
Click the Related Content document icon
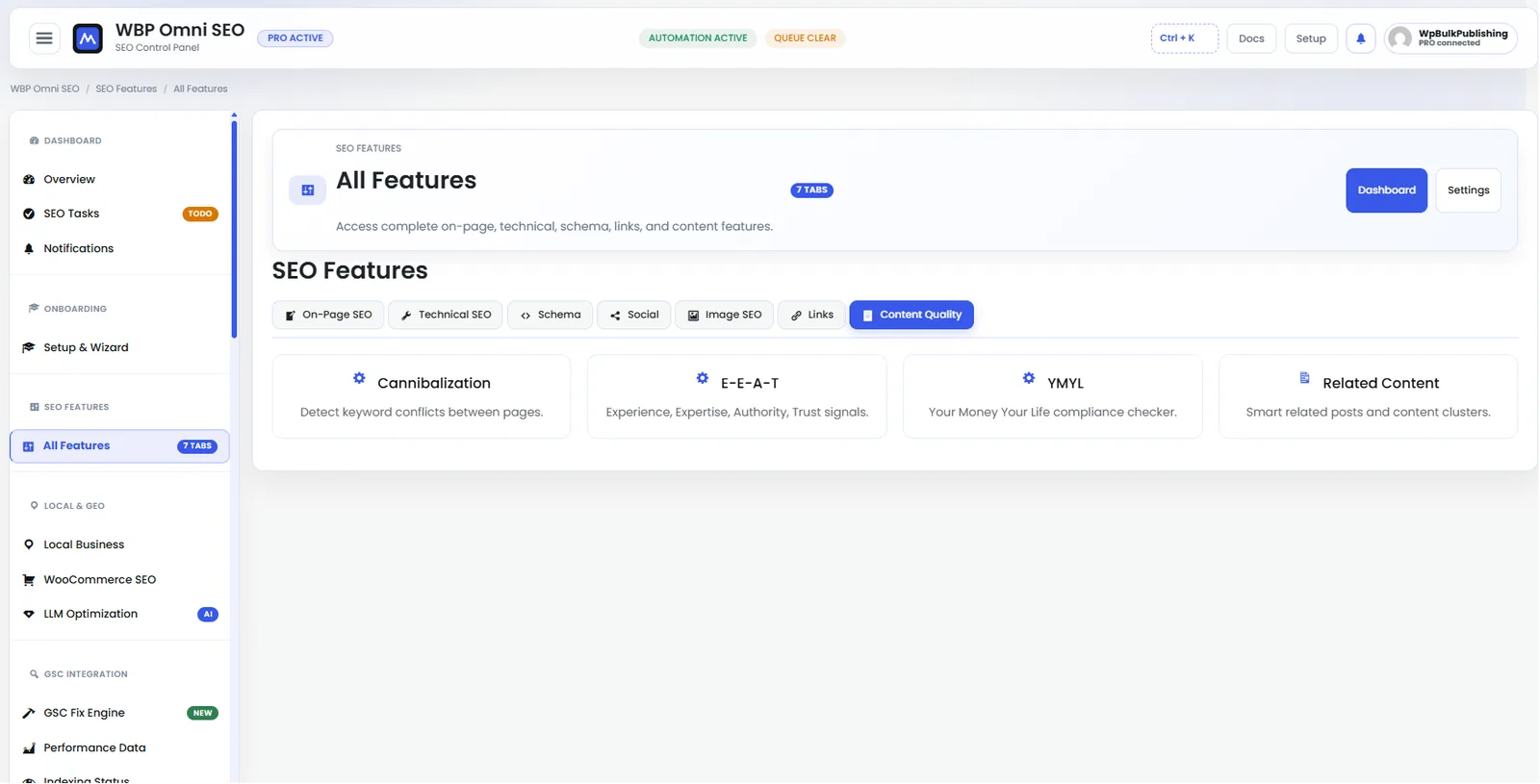[x=1304, y=378]
